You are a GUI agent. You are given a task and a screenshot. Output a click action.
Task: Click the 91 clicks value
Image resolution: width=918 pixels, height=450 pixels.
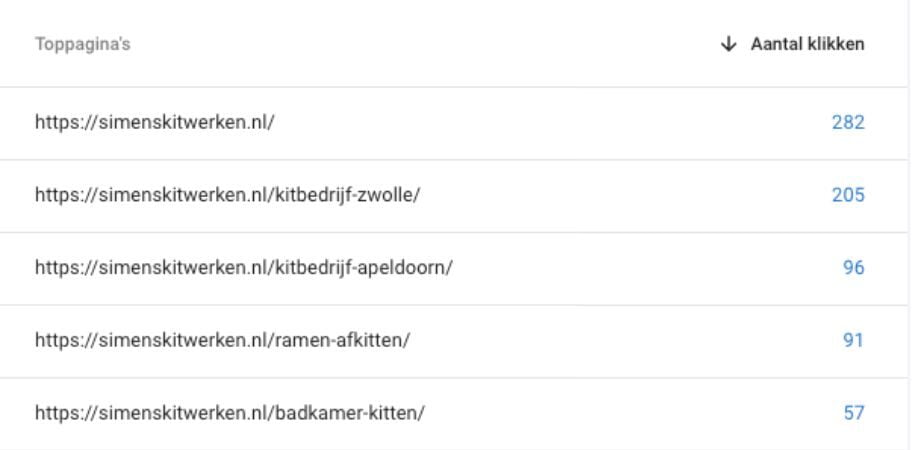tap(853, 340)
